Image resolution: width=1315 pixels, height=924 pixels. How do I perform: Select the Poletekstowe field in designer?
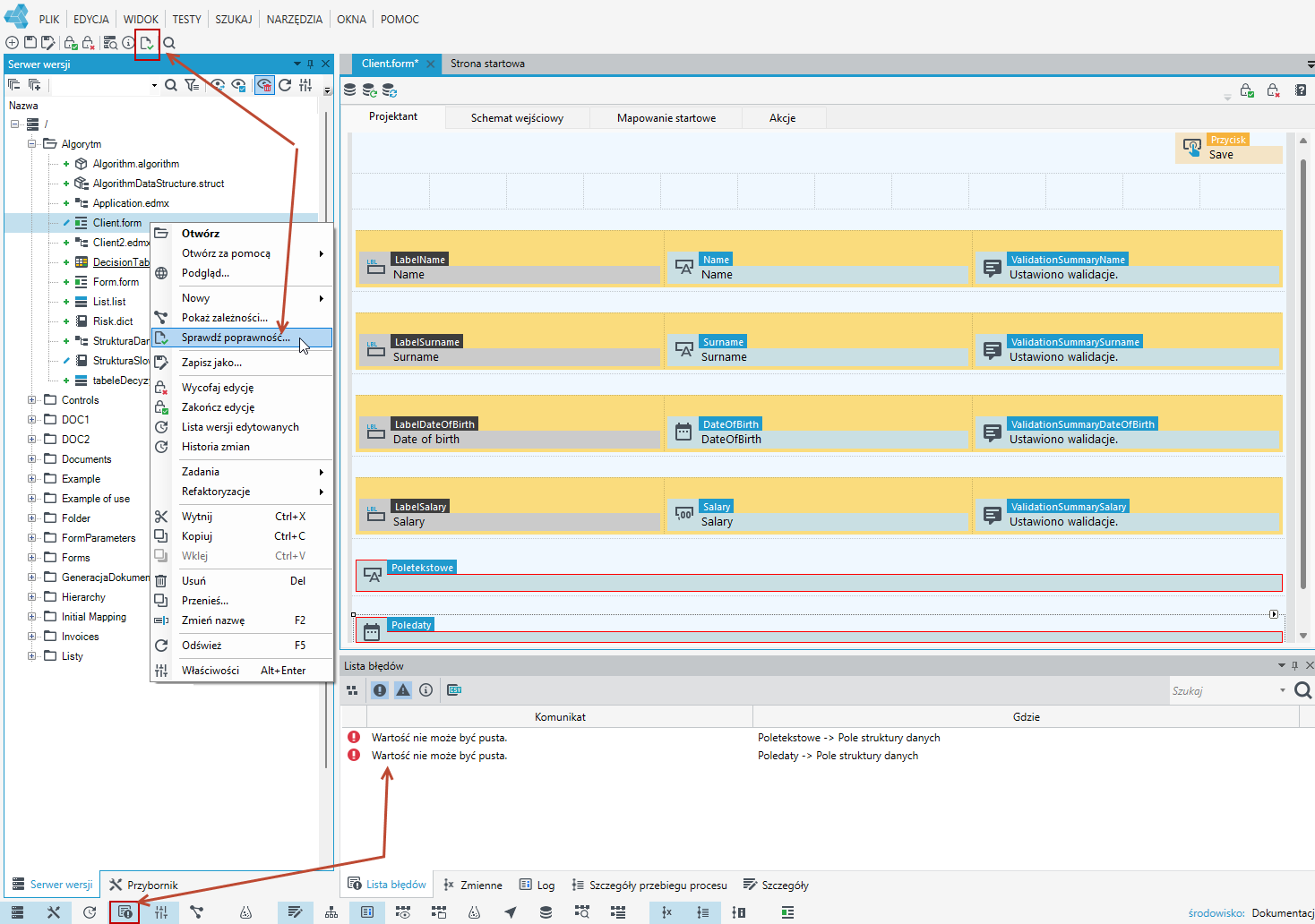(x=819, y=576)
